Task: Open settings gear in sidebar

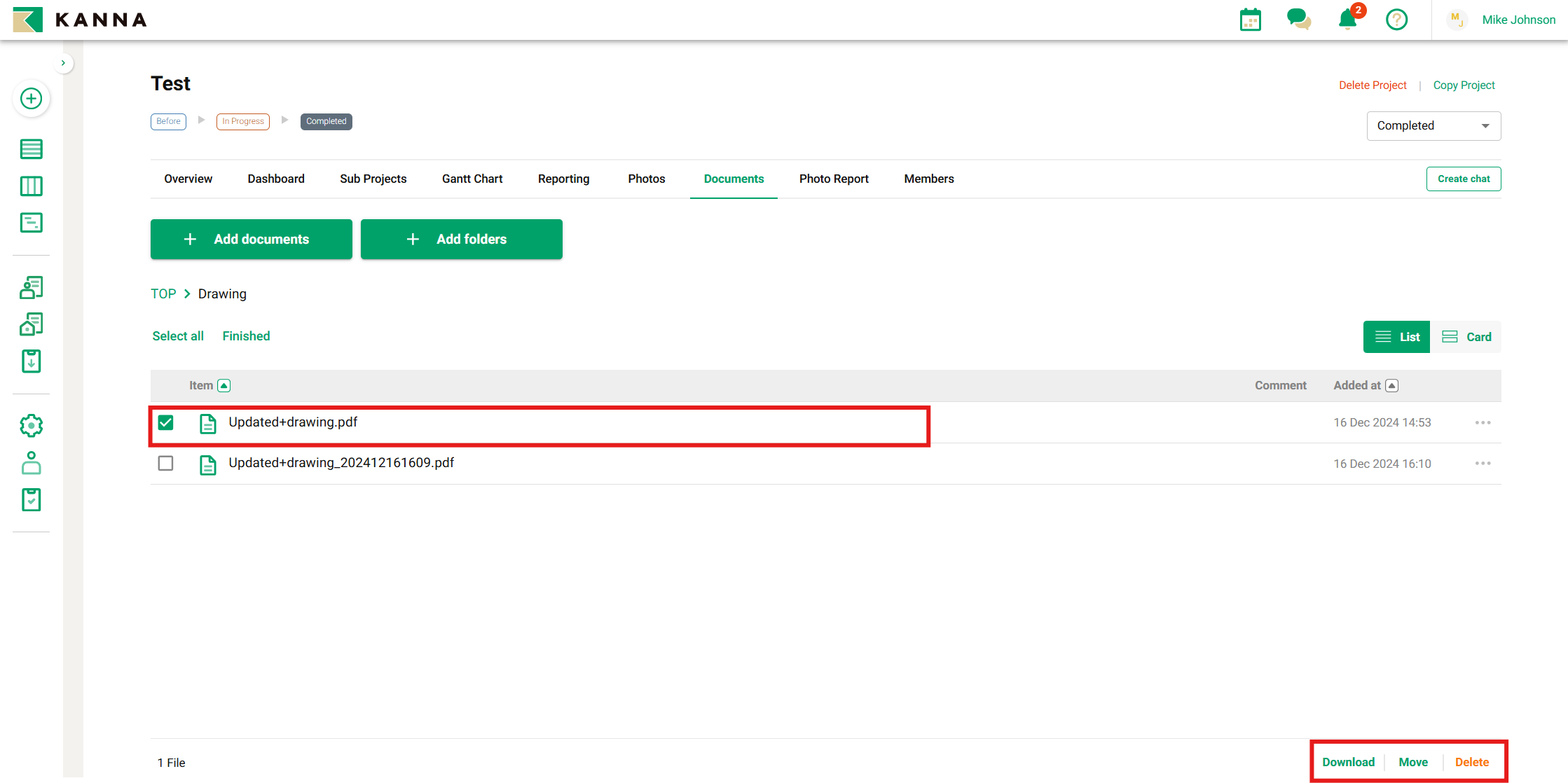Action: pos(31,426)
